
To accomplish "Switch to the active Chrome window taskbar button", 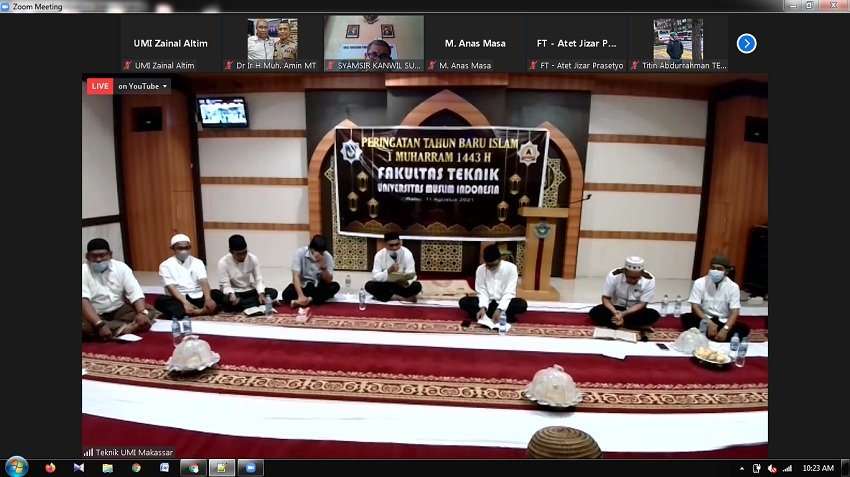I will coord(193,468).
